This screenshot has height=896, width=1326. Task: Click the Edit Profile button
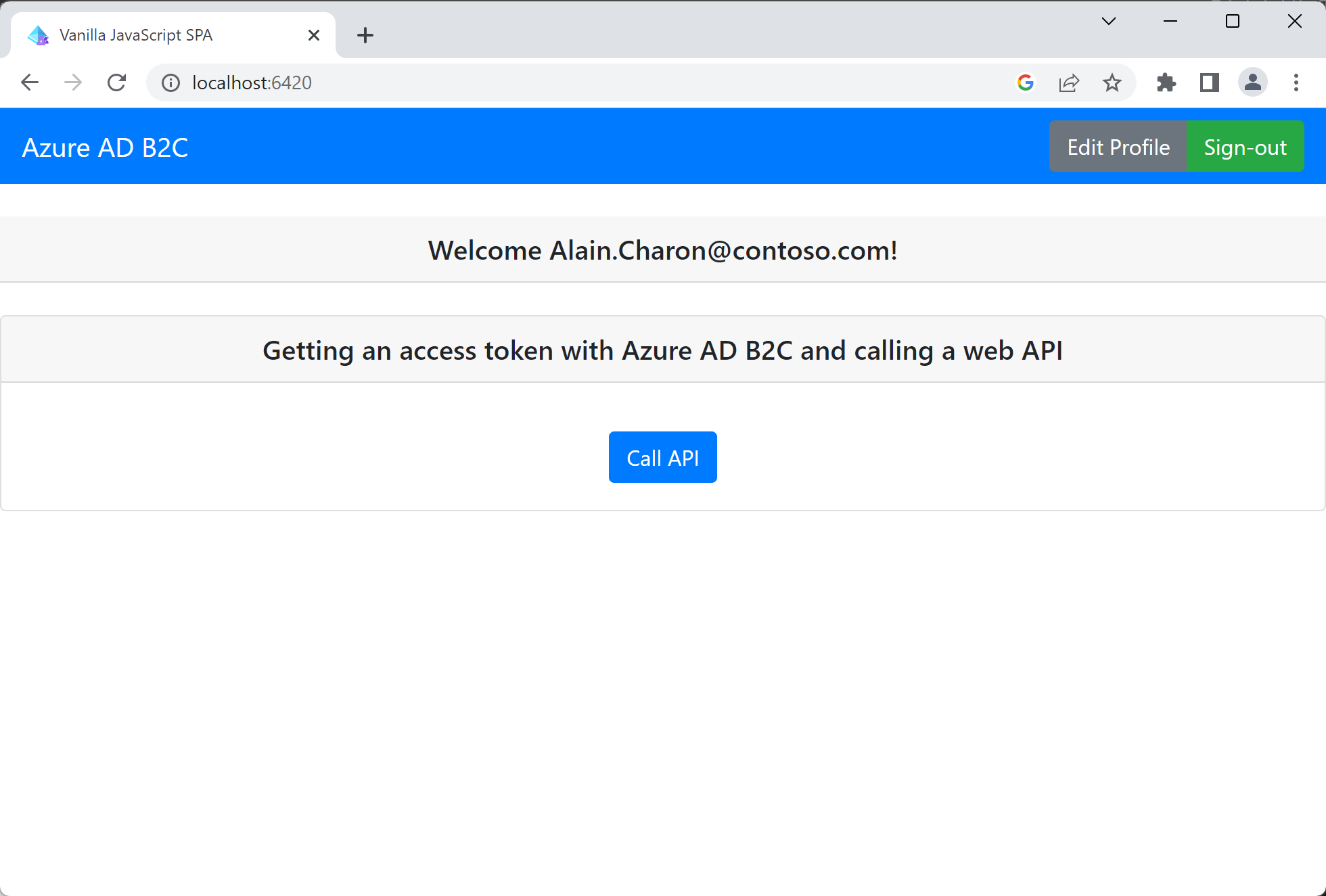pos(1118,147)
